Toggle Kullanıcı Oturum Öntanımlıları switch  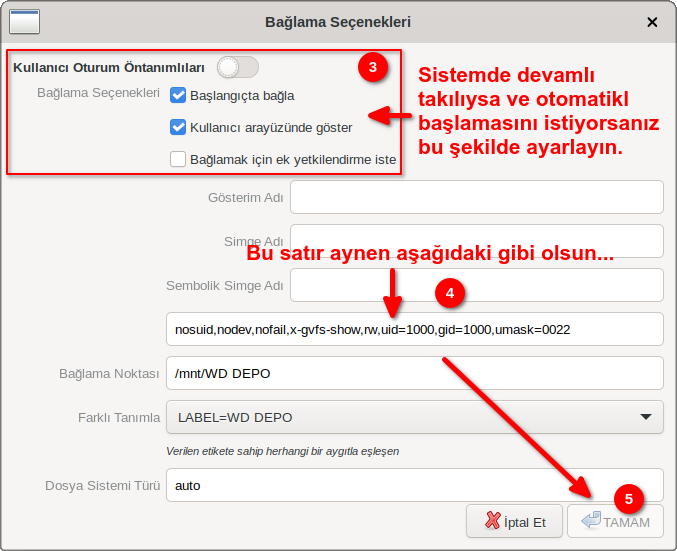(238, 67)
